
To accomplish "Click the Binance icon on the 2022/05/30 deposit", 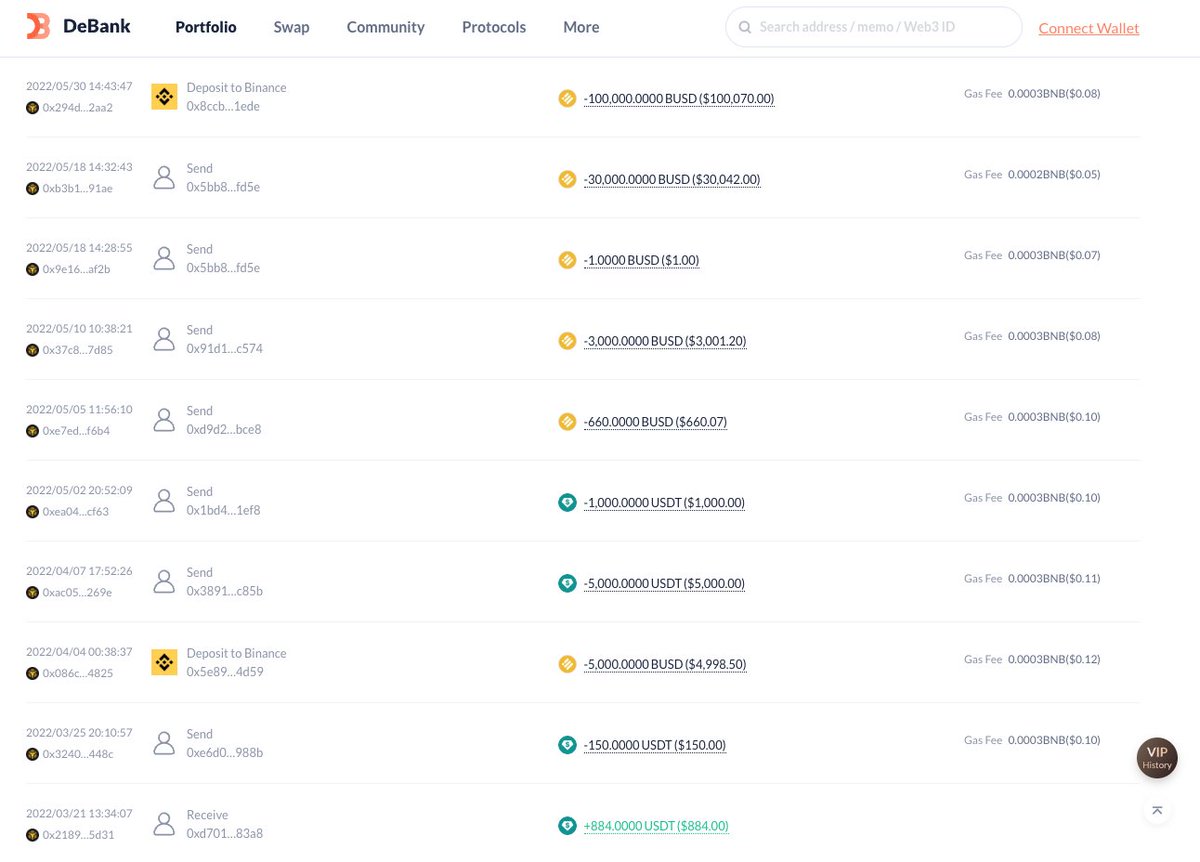I will pos(164,97).
